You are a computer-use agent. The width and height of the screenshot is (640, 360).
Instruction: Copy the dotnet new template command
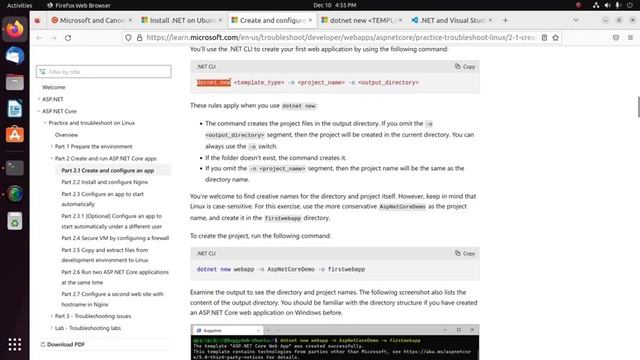point(465,67)
